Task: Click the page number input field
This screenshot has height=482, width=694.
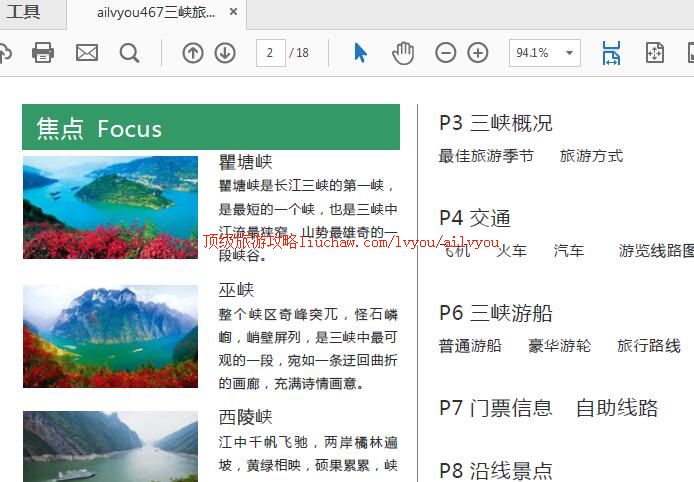Action: pyautogui.click(x=270, y=53)
